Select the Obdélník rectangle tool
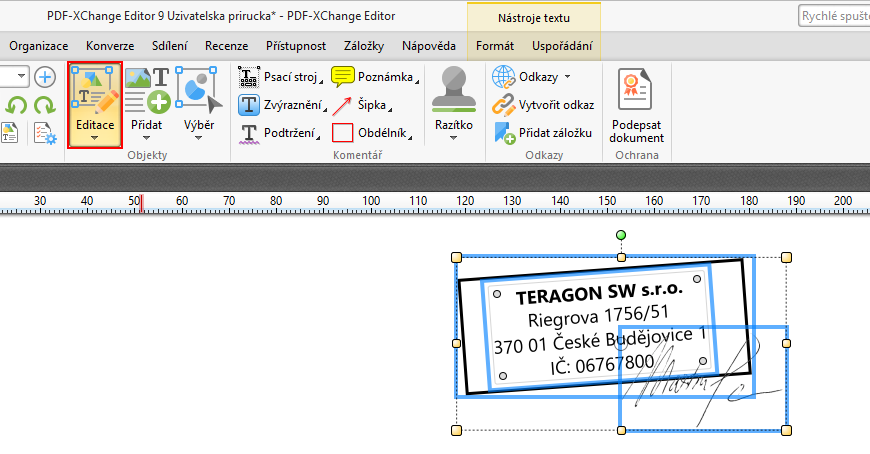870x454 pixels. [372, 133]
